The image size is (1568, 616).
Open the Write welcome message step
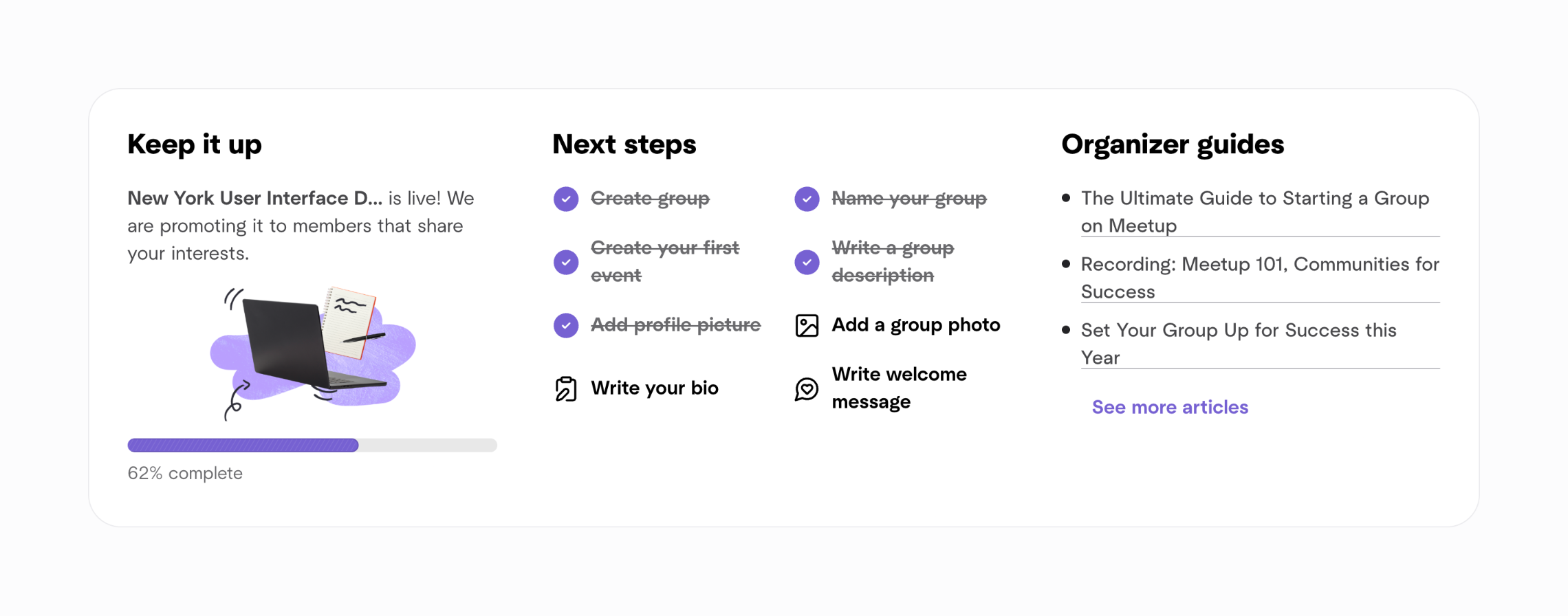[x=899, y=388]
